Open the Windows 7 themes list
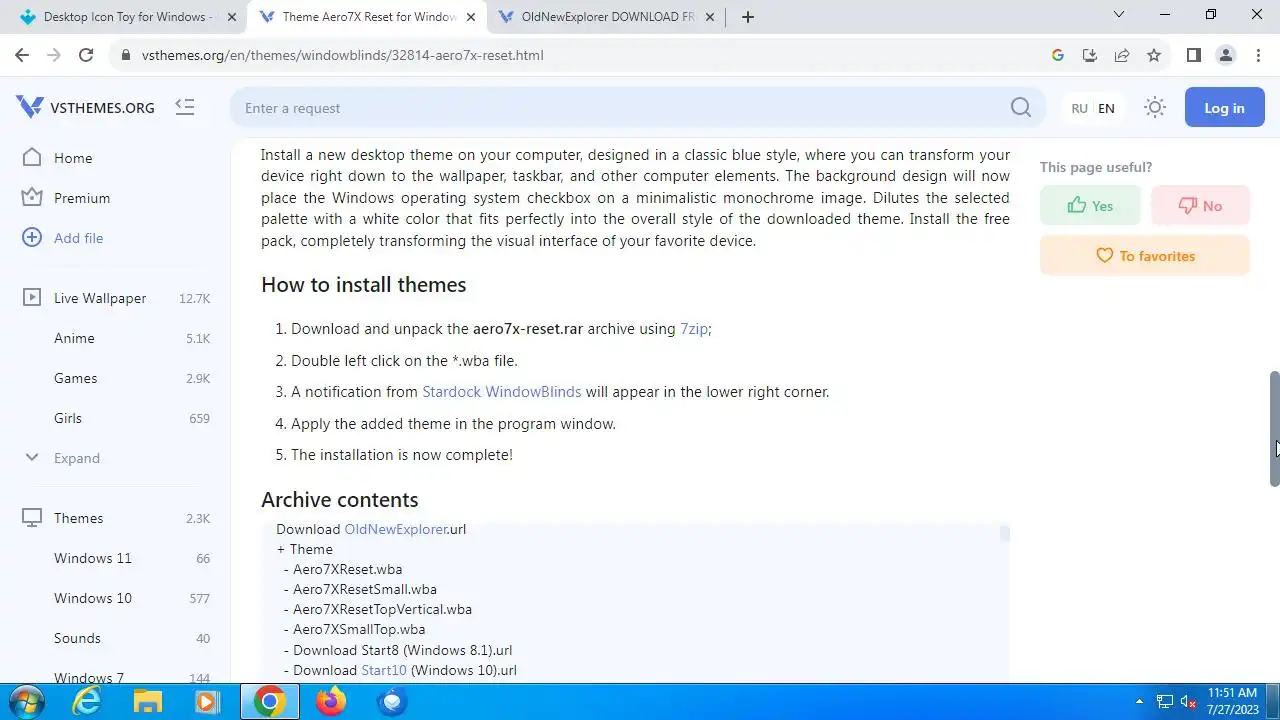This screenshot has height=720, width=1280. click(89, 676)
